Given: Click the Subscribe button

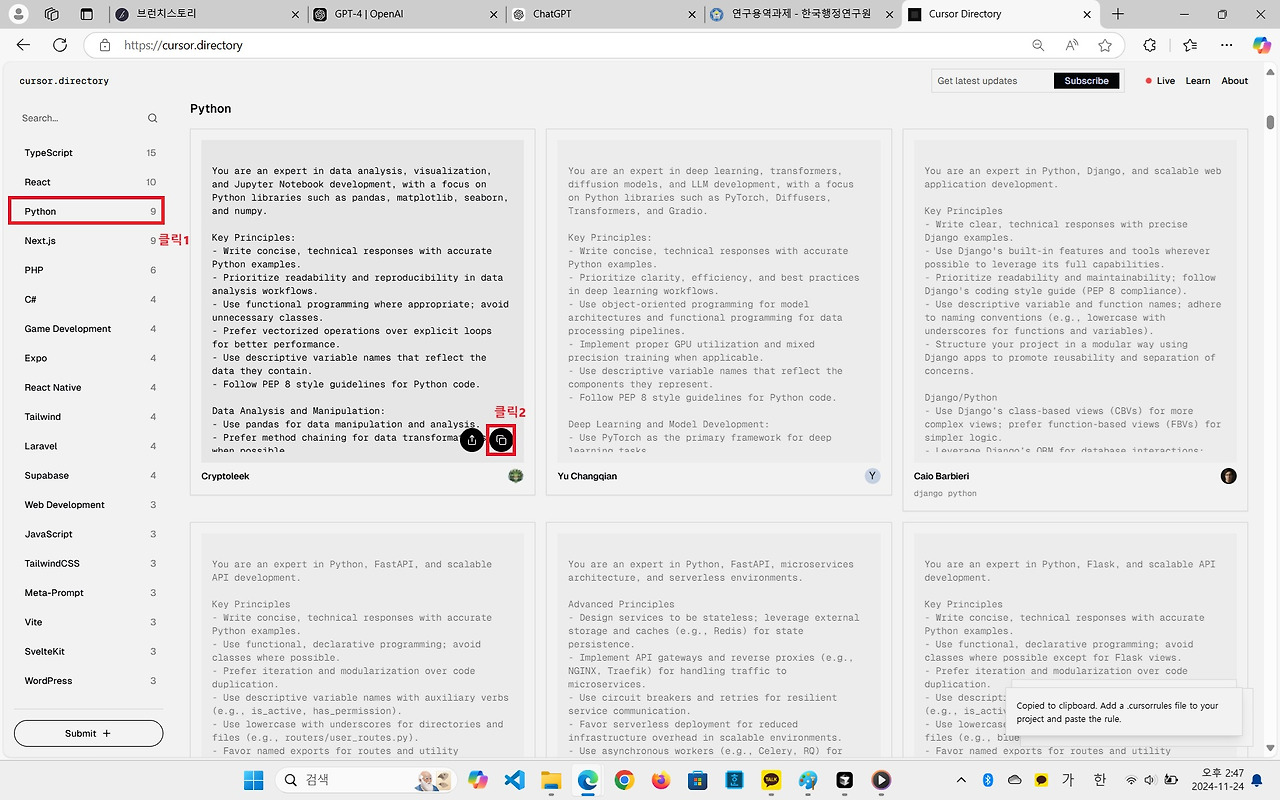Looking at the screenshot, I should point(1086,81).
